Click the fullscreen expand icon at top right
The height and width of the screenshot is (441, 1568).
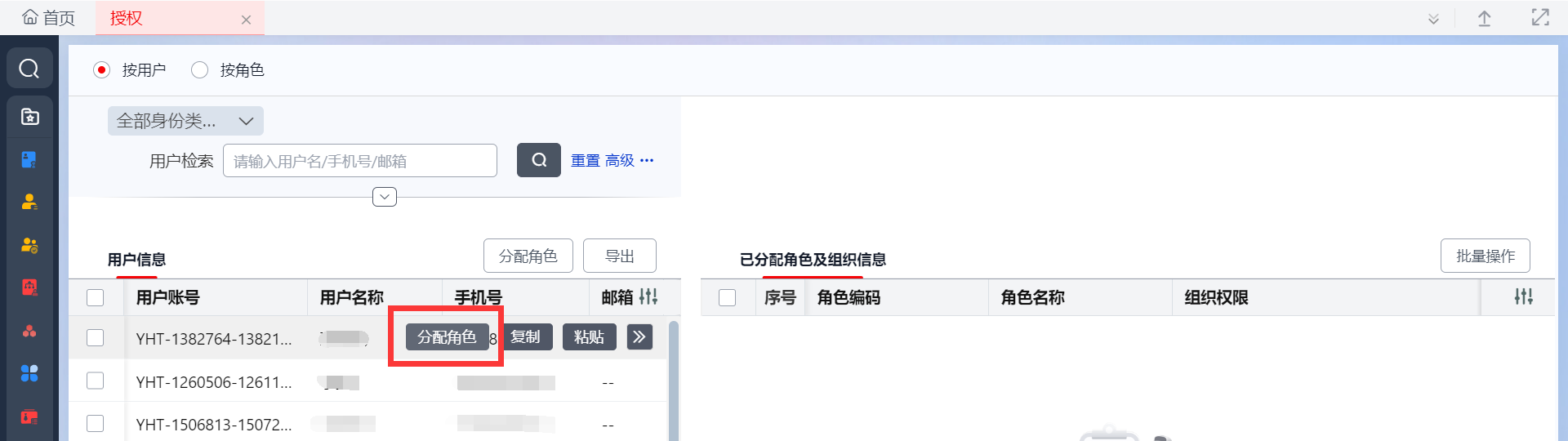[1539, 18]
